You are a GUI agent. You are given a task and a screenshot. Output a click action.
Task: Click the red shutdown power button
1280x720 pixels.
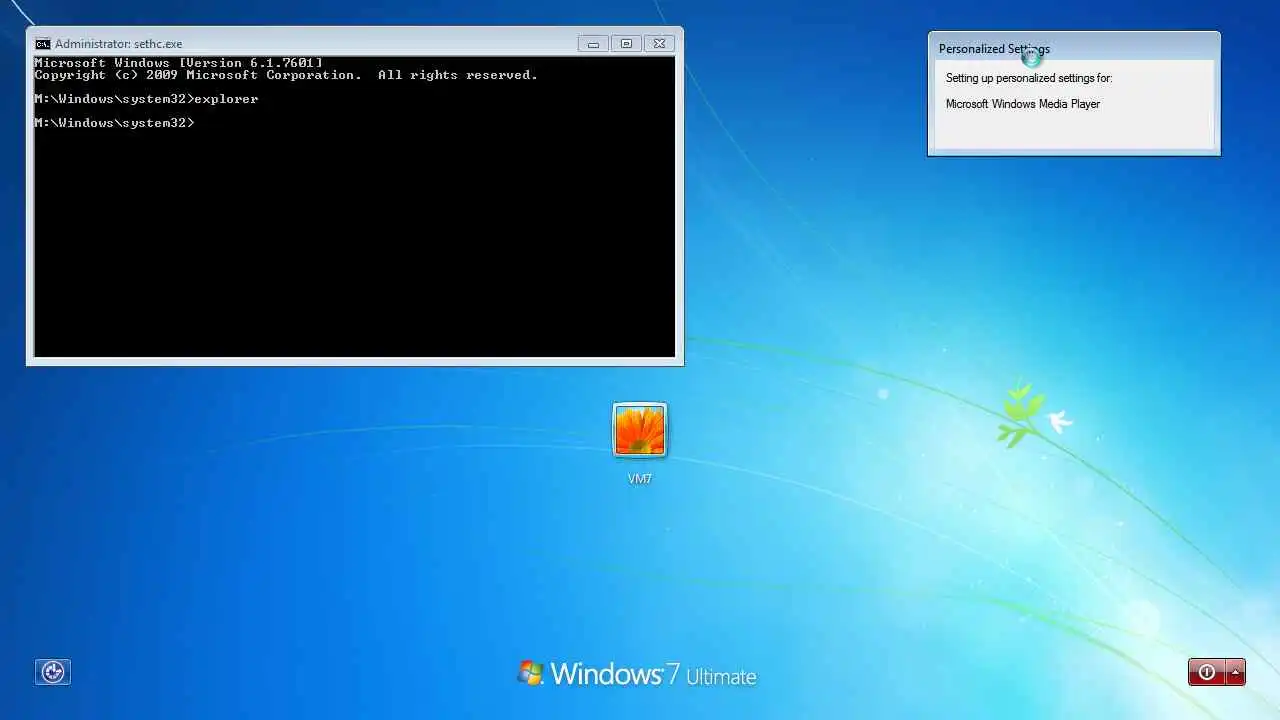click(x=1207, y=672)
